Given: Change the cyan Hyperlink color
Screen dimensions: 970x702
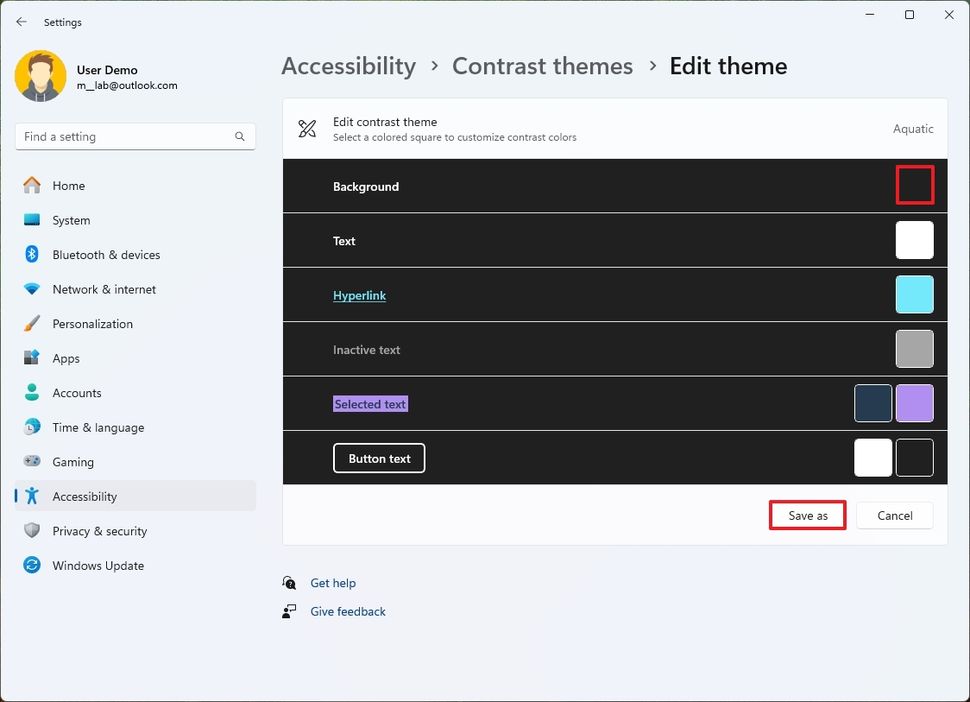Looking at the screenshot, I should tap(914, 294).
